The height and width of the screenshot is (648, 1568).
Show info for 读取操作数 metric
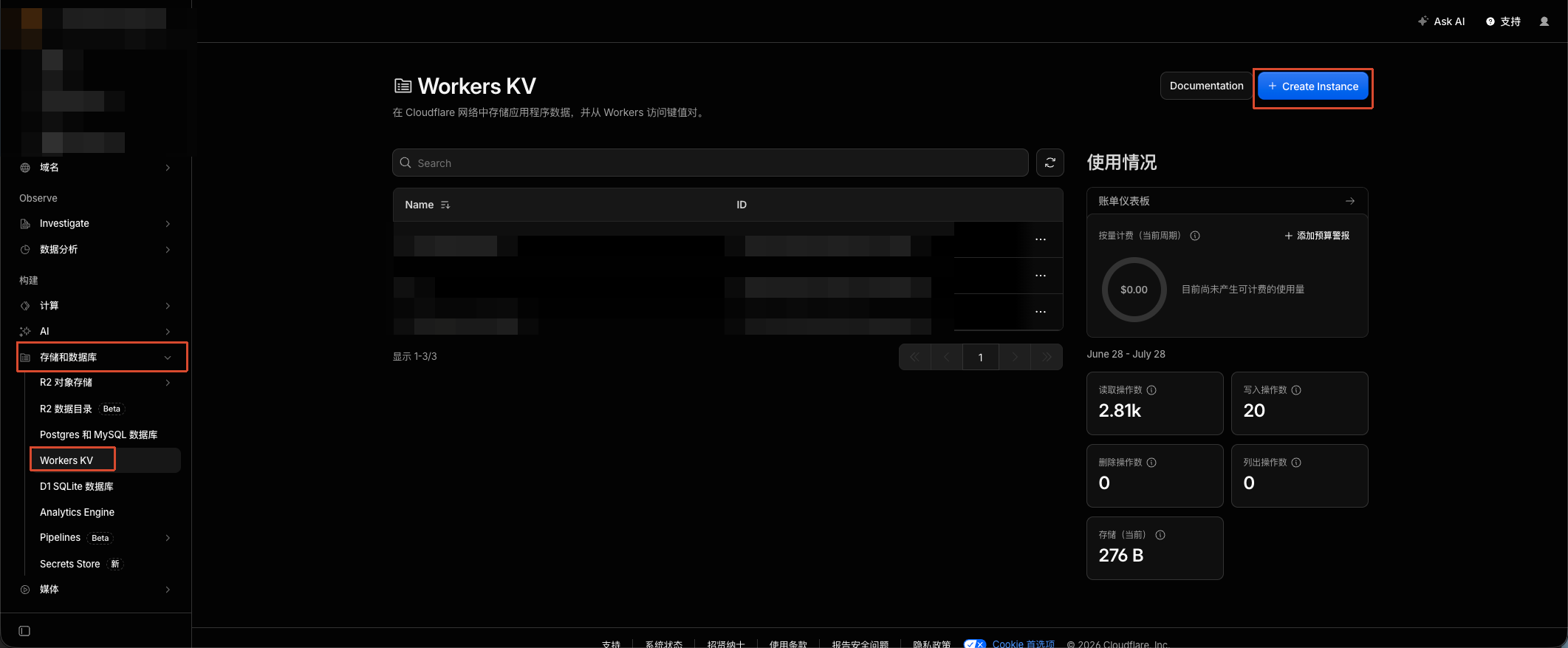tap(1151, 390)
